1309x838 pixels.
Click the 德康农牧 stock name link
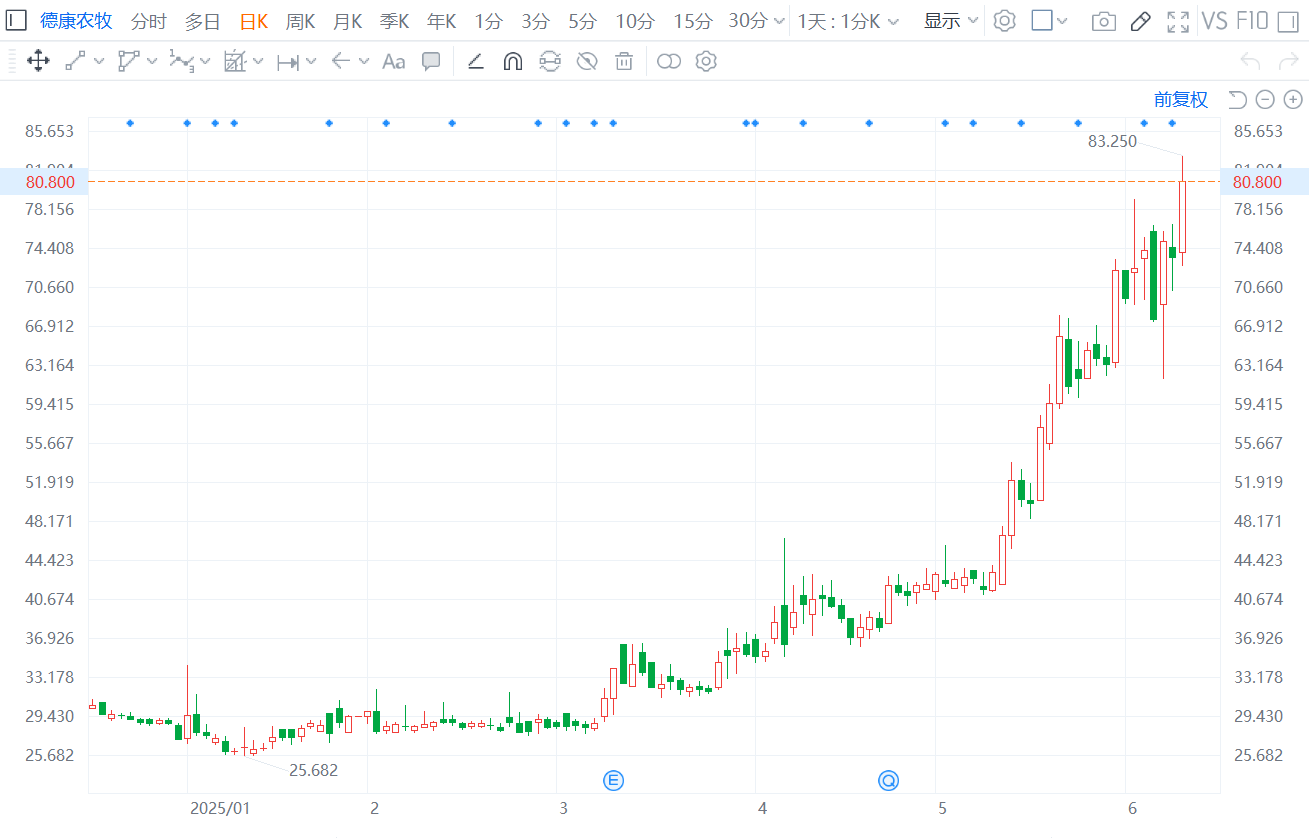click(x=76, y=21)
